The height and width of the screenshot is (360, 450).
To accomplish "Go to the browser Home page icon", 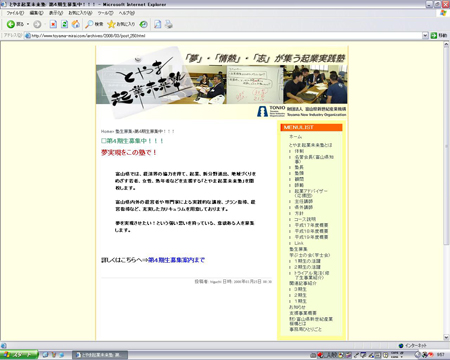I will (76, 24).
